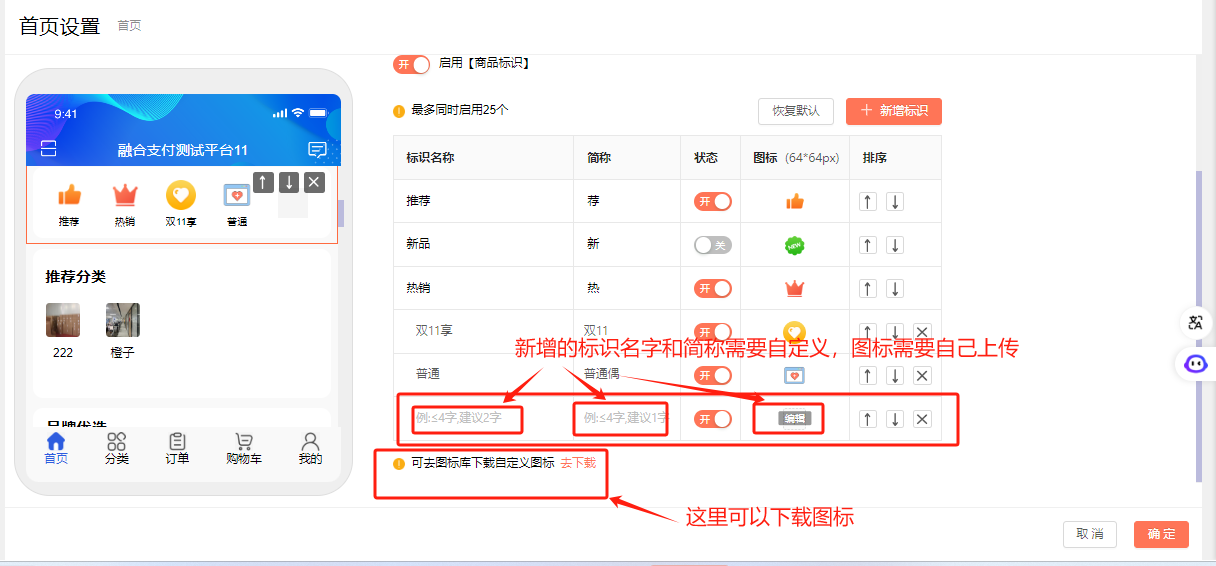The width and height of the screenshot is (1216, 566).
Task: Close the phone preview badge module
Action: [314, 182]
